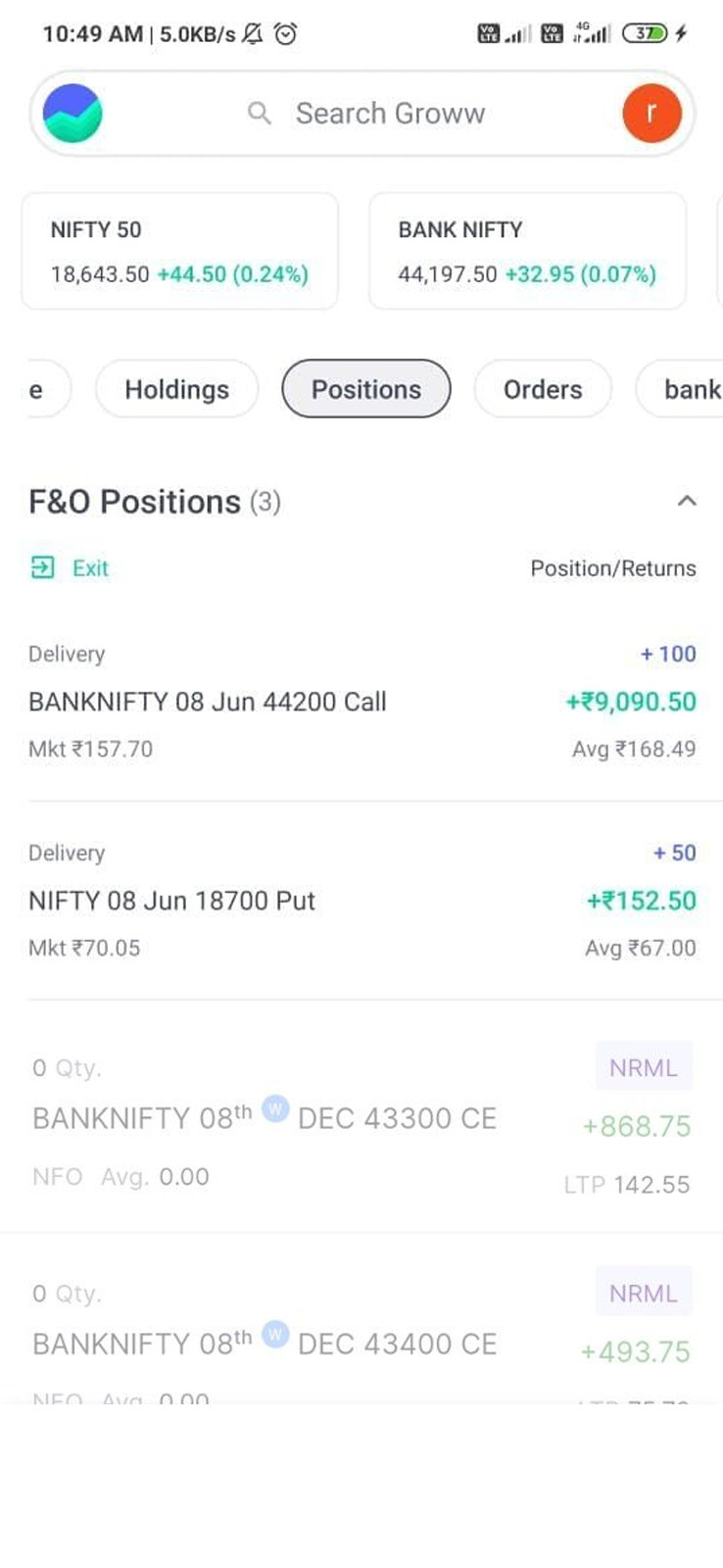Select the Positions tab

coord(365,389)
